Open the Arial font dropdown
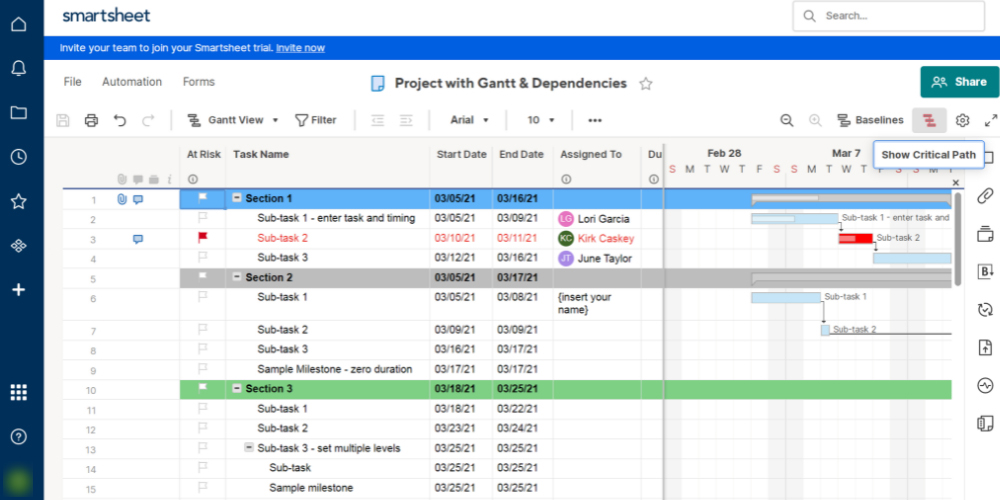This screenshot has height=500, width=1000. point(469,120)
